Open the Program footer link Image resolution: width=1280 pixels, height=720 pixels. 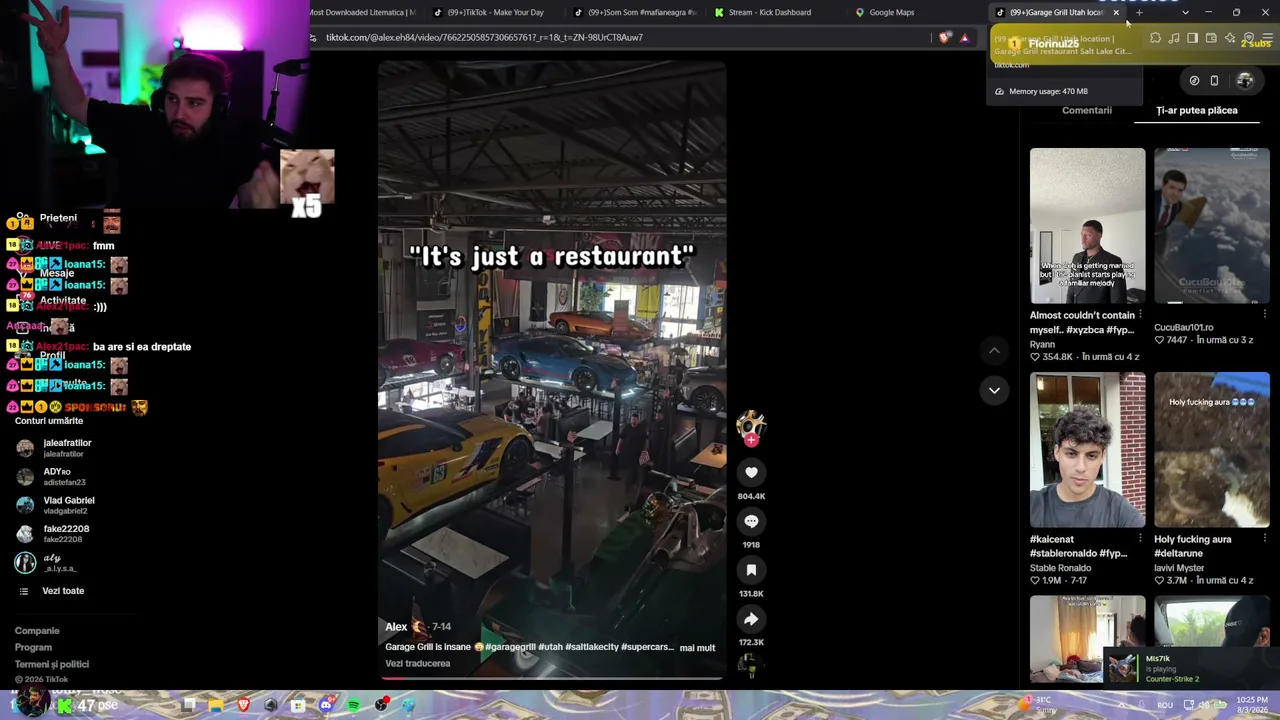click(x=33, y=647)
